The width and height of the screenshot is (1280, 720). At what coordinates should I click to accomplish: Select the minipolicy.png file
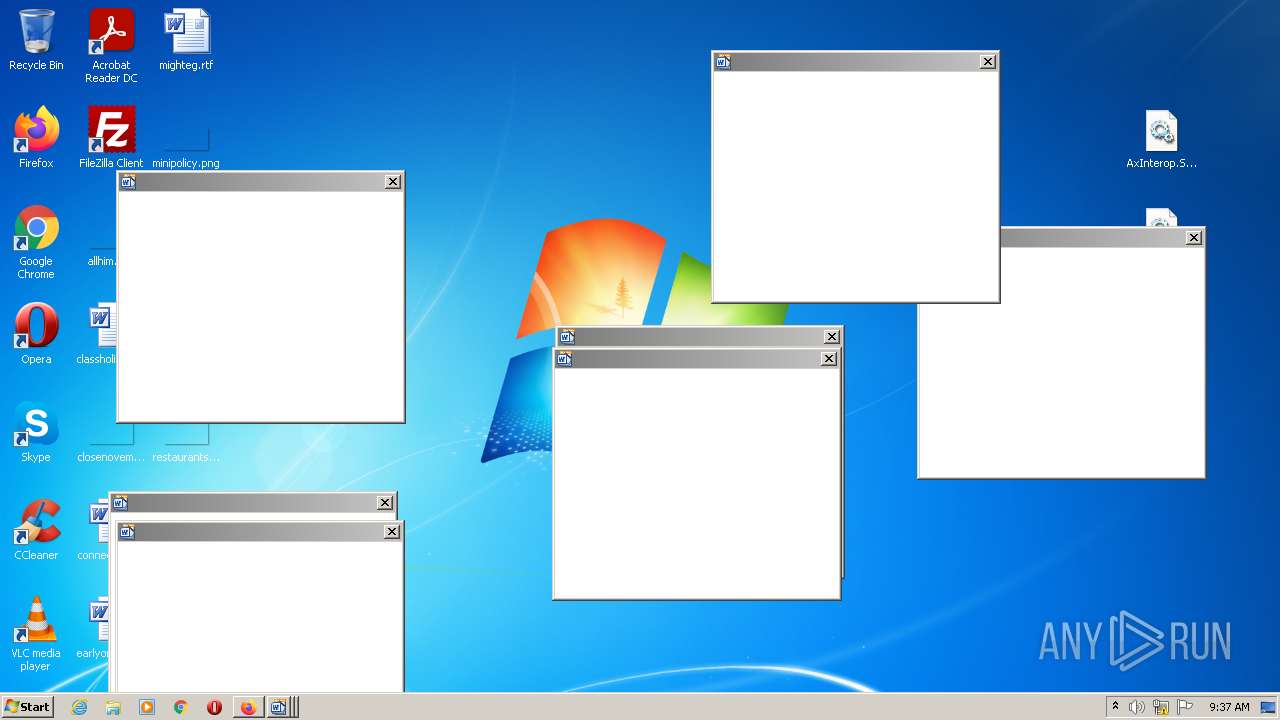pos(186,146)
